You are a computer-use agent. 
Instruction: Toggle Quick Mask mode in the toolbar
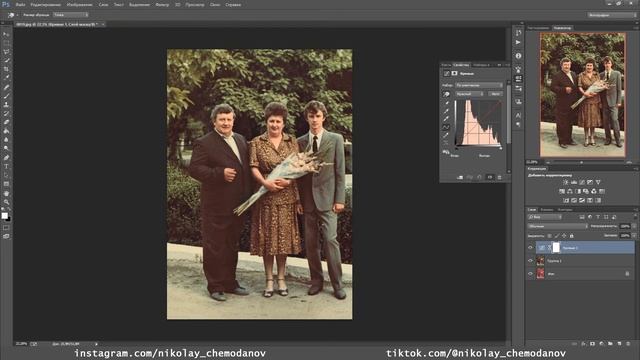coord(6,228)
